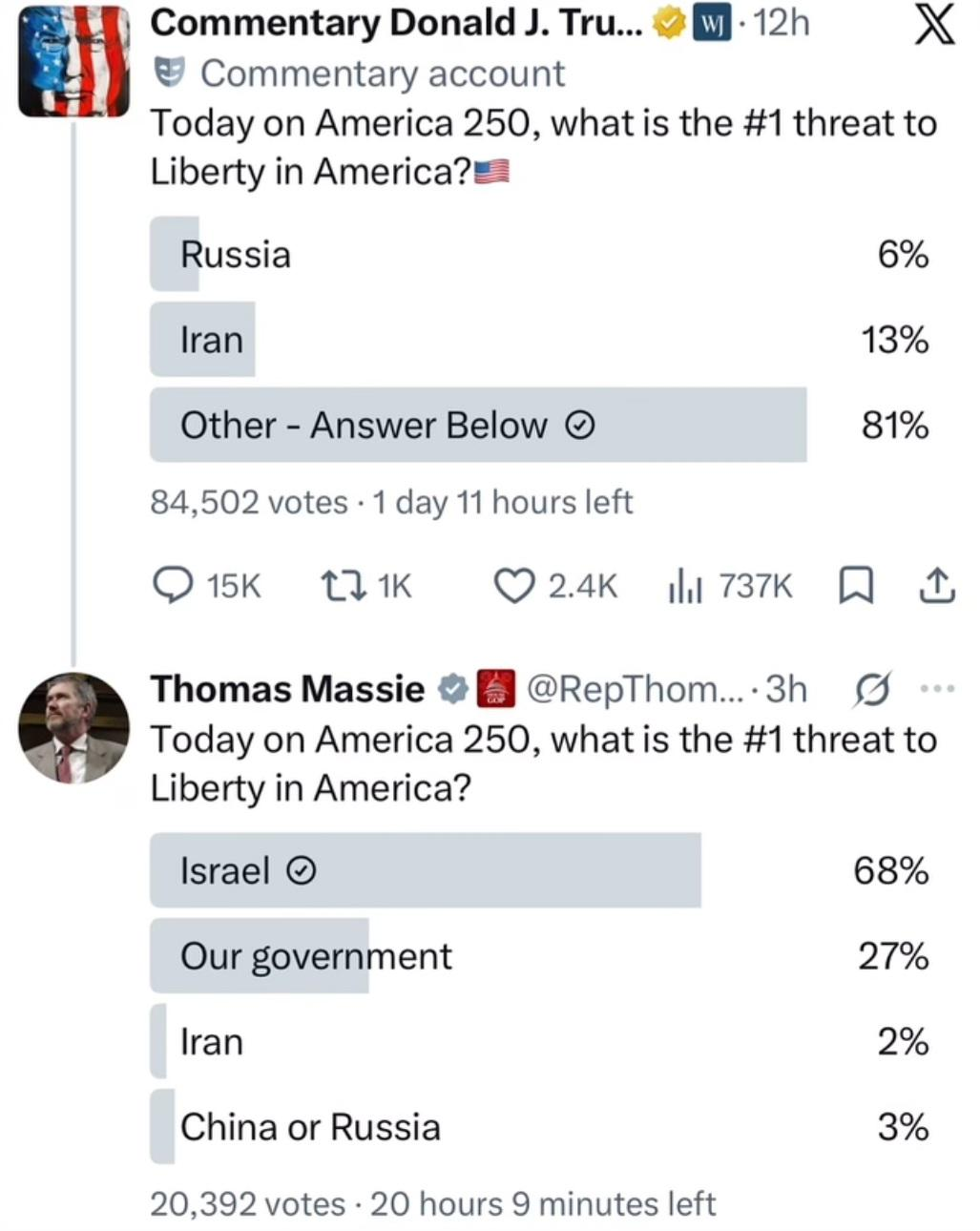Select the Russia poll option

point(539,254)
